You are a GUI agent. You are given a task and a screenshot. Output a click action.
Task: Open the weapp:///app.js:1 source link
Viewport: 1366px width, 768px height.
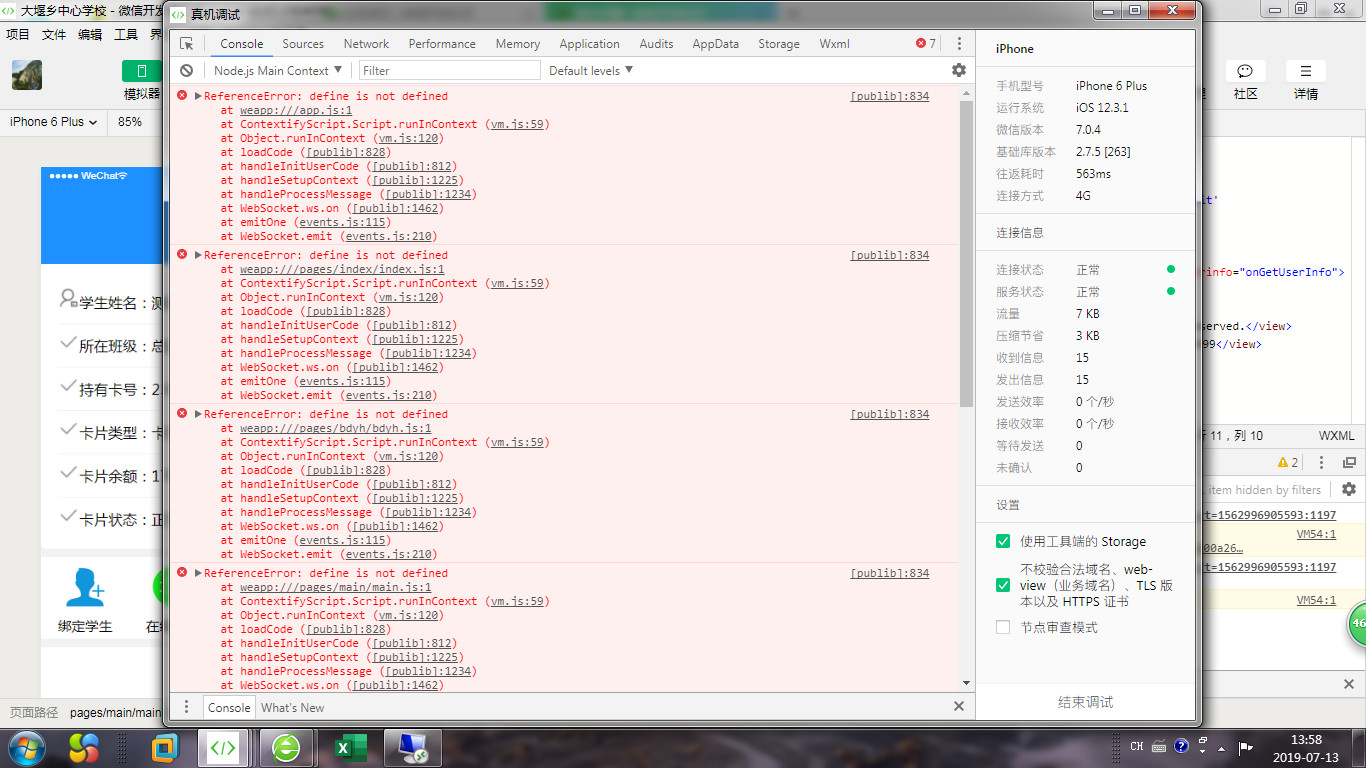[x=296, y=111]
